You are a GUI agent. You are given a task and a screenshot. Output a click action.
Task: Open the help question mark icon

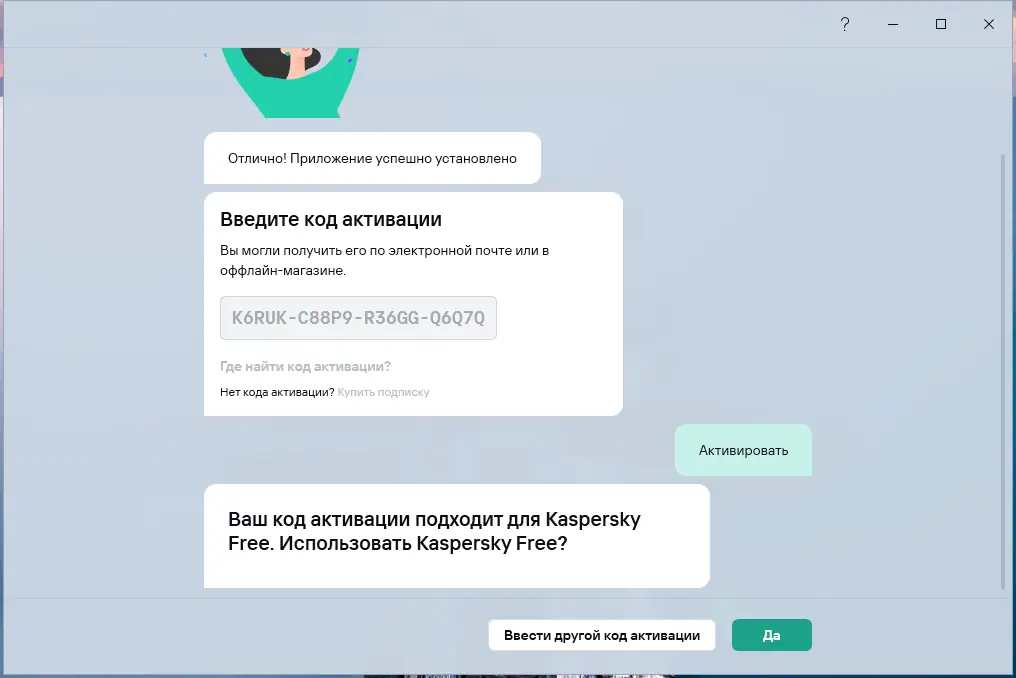point(845,25)
